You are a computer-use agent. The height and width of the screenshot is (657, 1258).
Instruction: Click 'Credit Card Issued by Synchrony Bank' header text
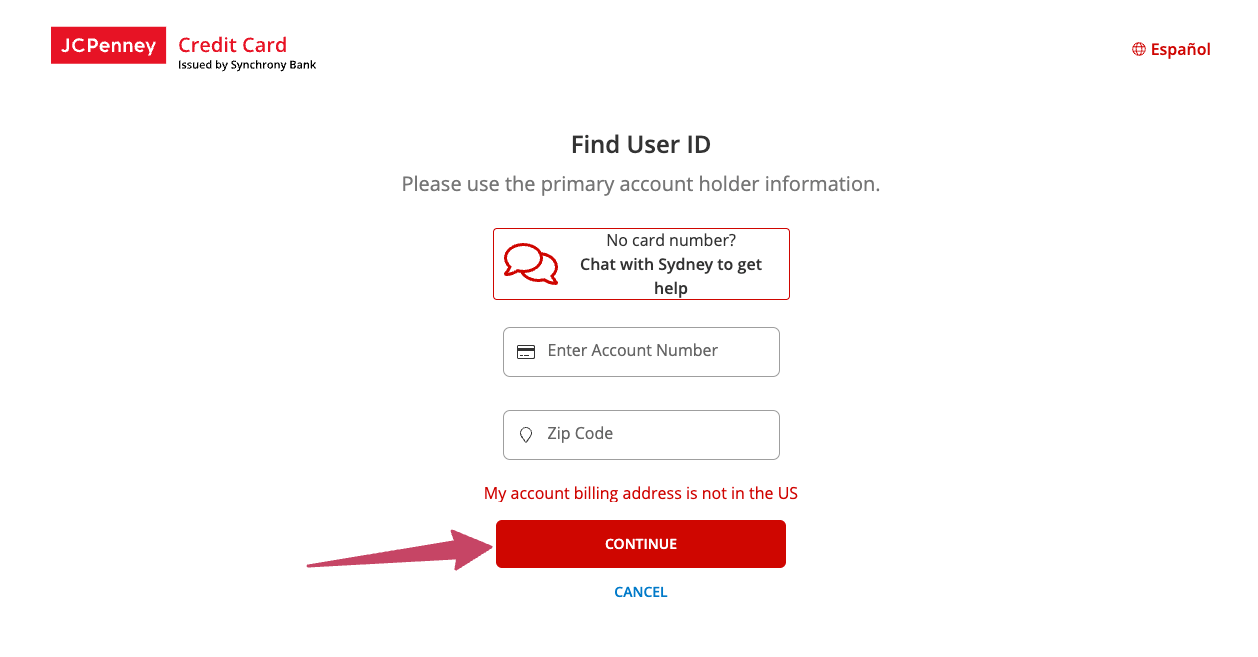(x=247, y=50)
